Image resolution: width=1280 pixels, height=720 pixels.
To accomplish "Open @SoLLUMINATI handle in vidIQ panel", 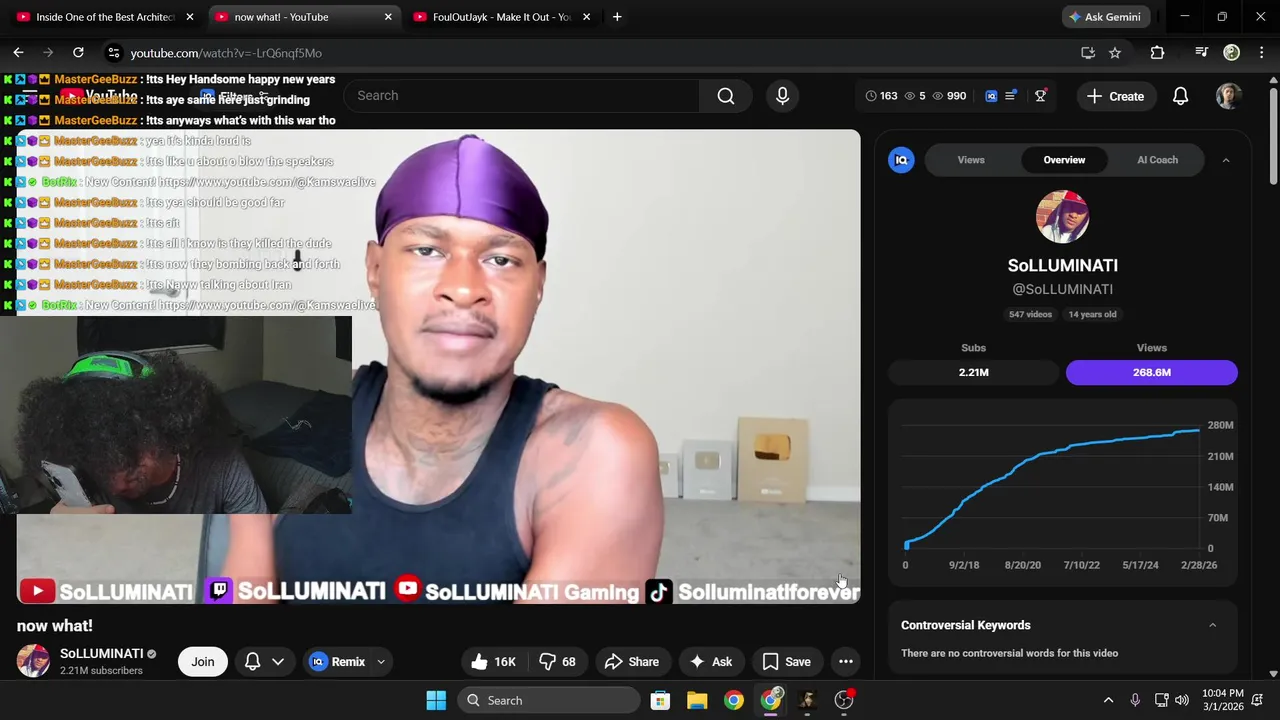I will (x=1062, y=289).
